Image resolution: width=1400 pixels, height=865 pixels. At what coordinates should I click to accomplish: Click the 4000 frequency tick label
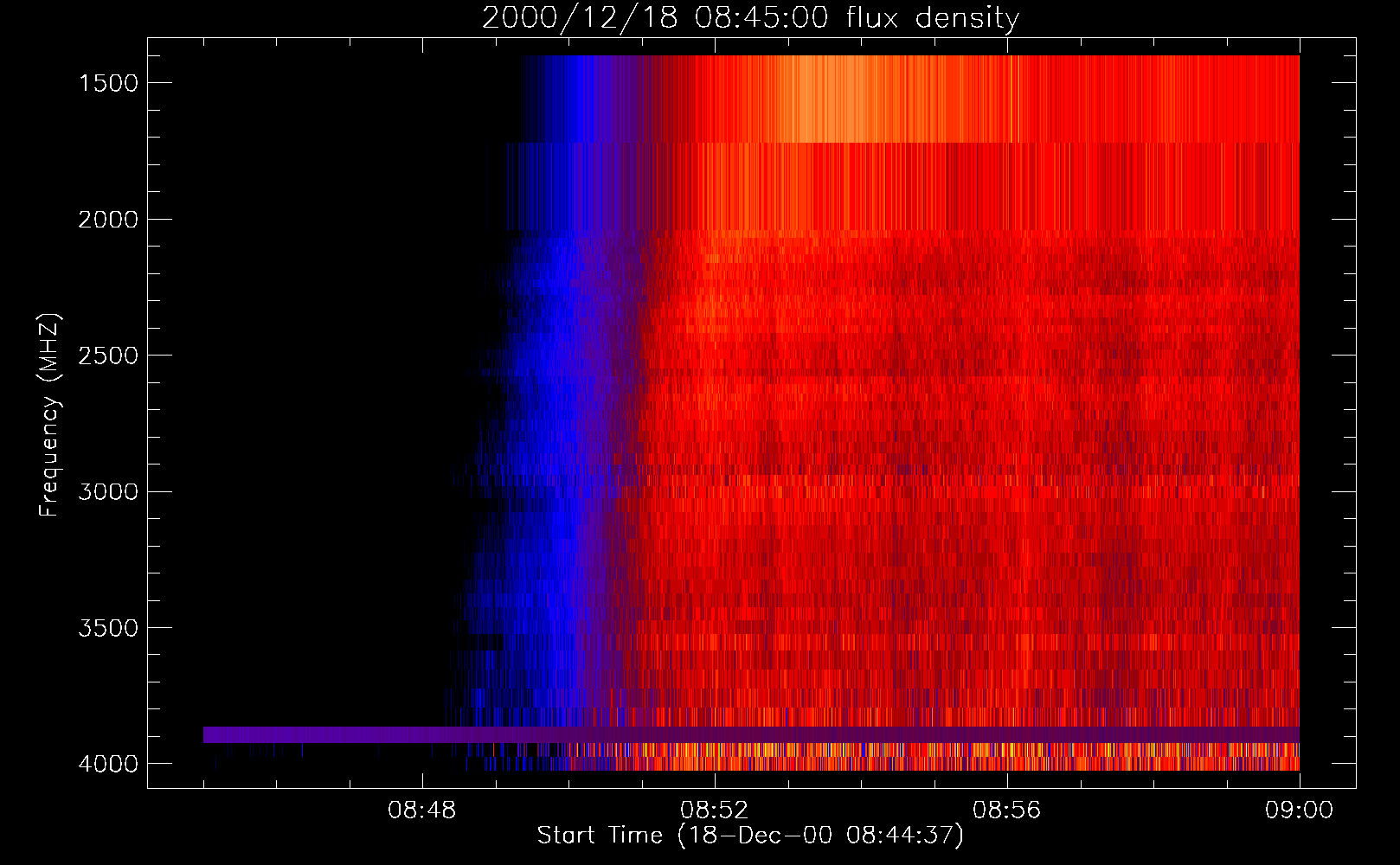108,764
